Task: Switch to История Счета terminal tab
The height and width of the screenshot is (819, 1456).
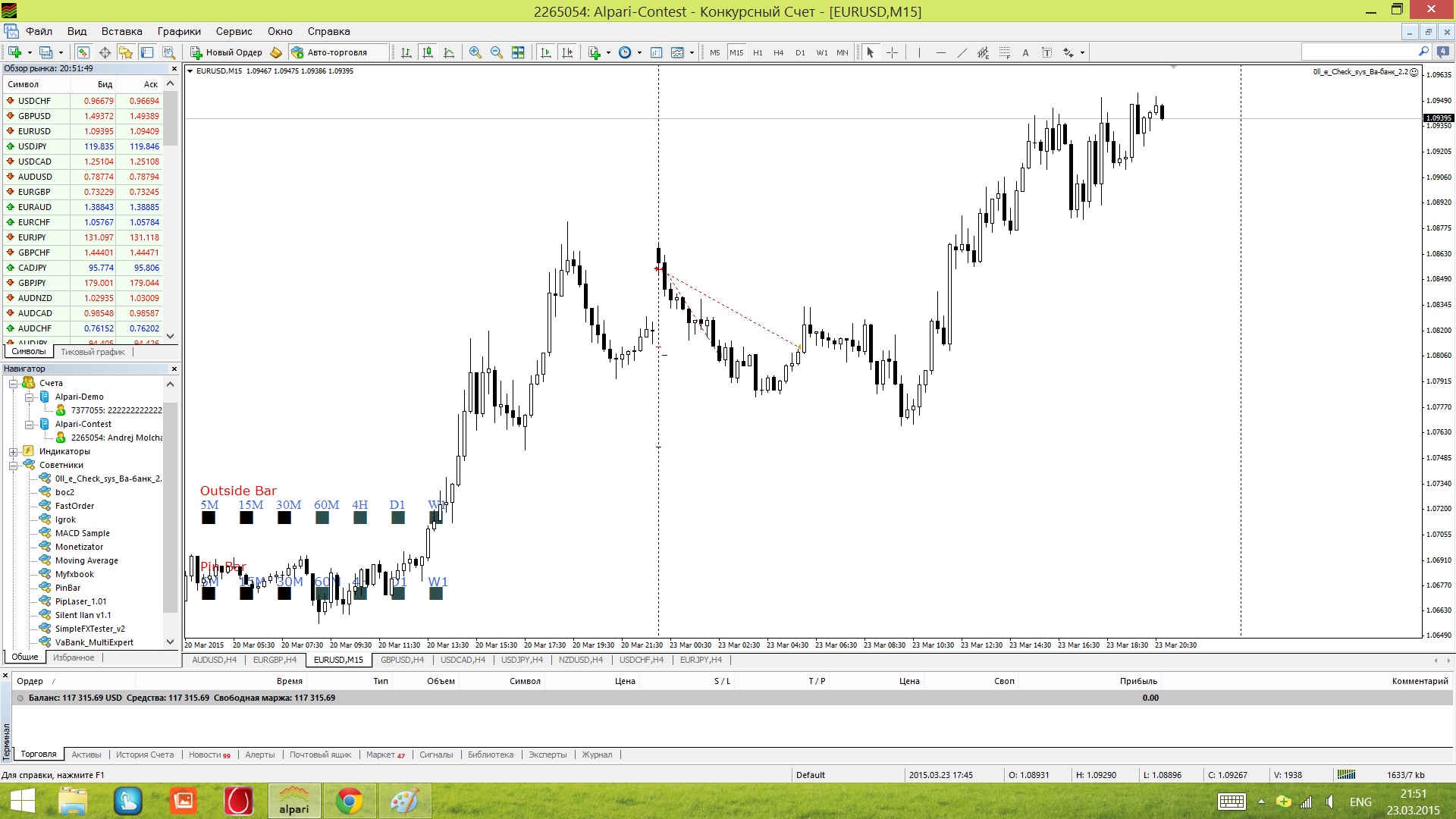Action: click(144, 755)
